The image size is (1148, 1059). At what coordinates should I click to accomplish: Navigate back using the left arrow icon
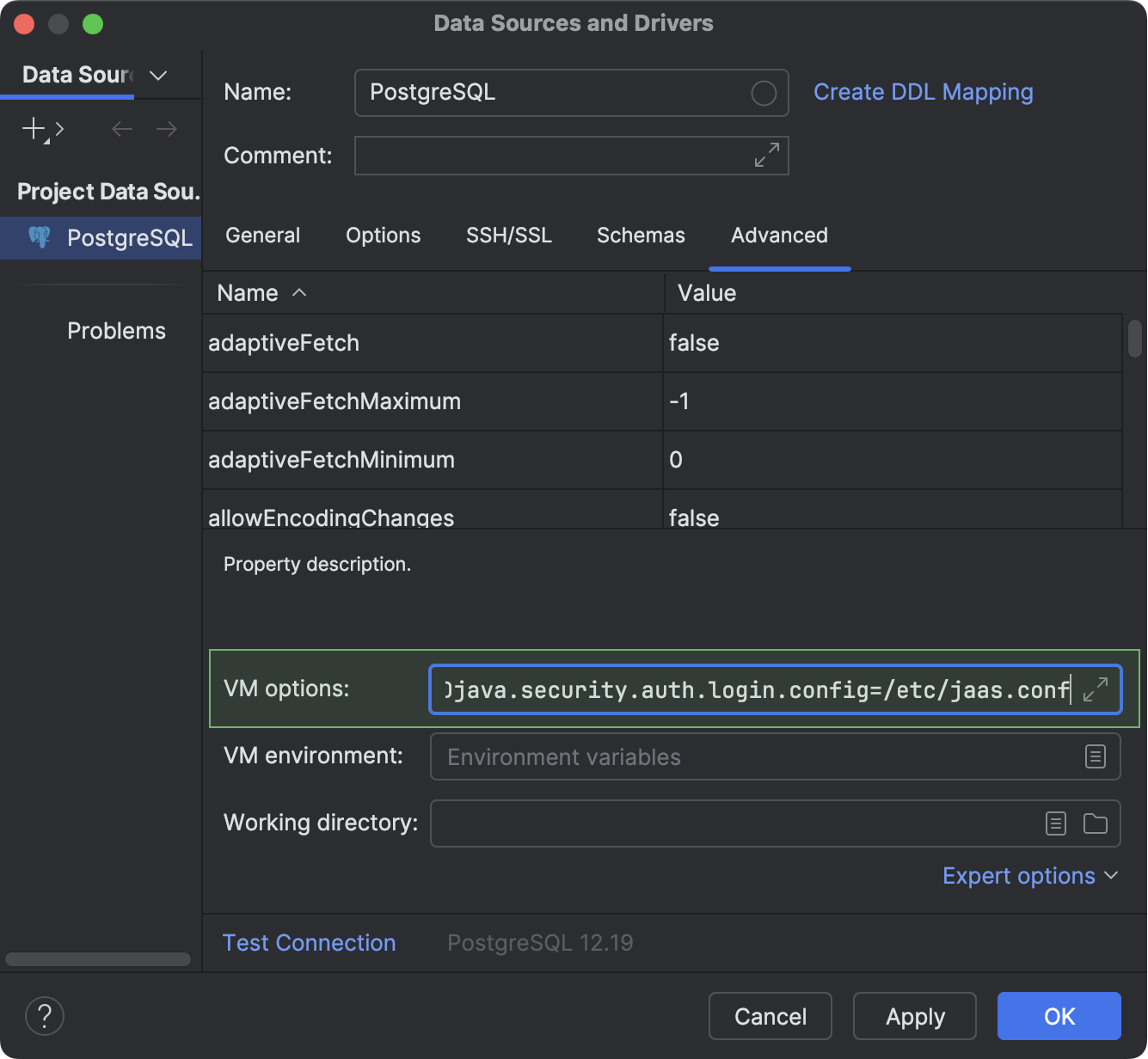click(121, 129)
